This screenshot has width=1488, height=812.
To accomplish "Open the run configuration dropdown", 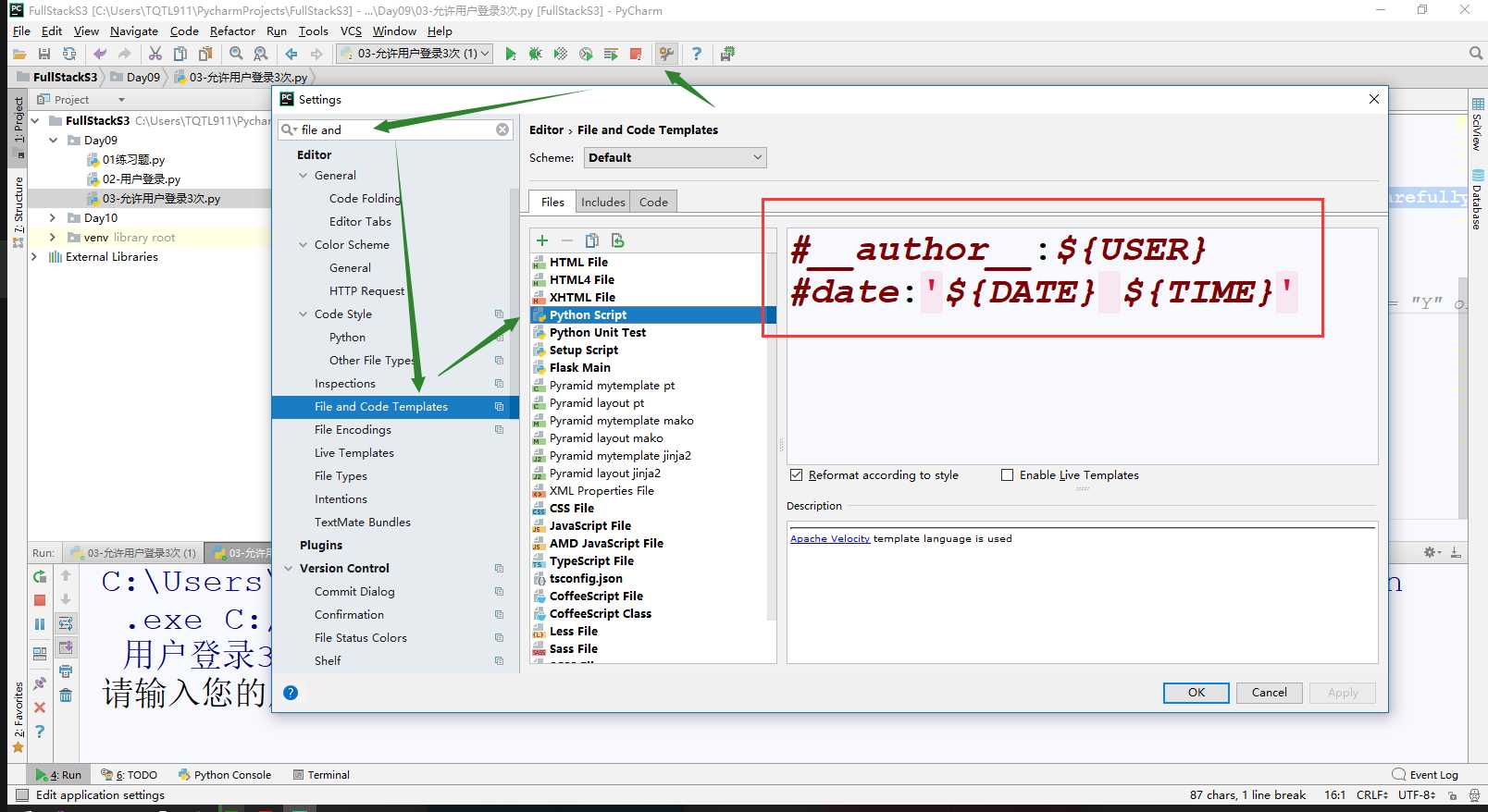I will click(415, 54).
